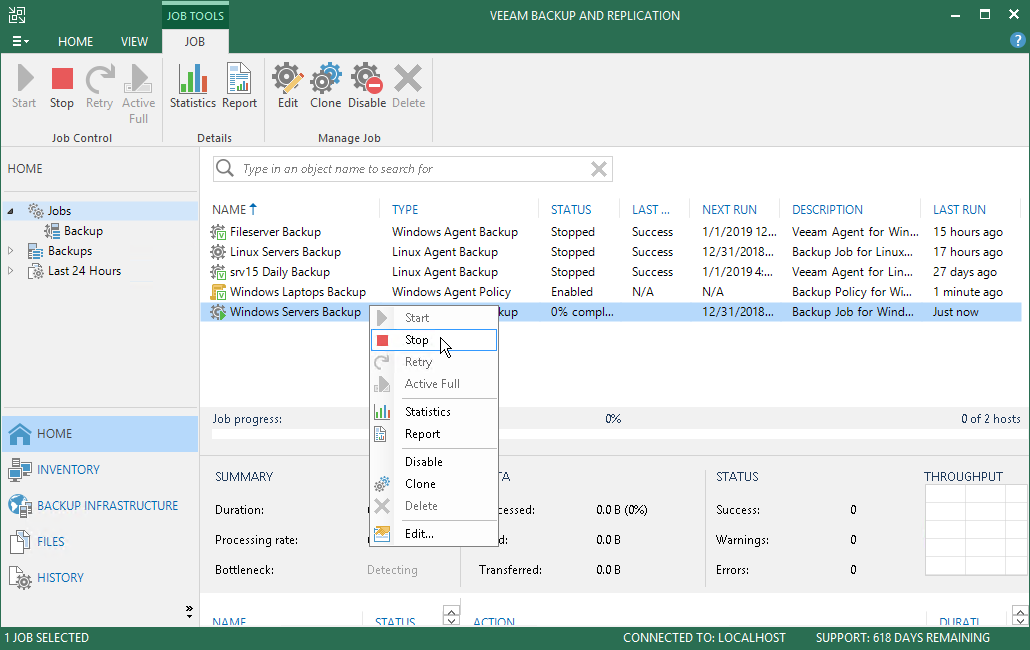Sort by the LAST RUN column header
1030x650 pixels.
(959, 209)
